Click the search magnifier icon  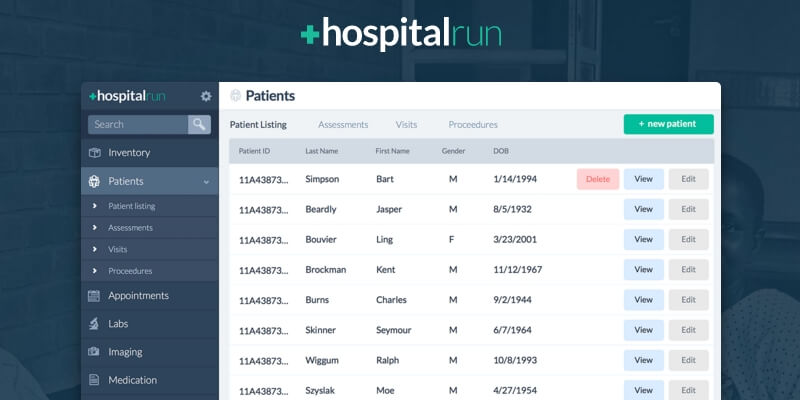[x=201, y=124]
